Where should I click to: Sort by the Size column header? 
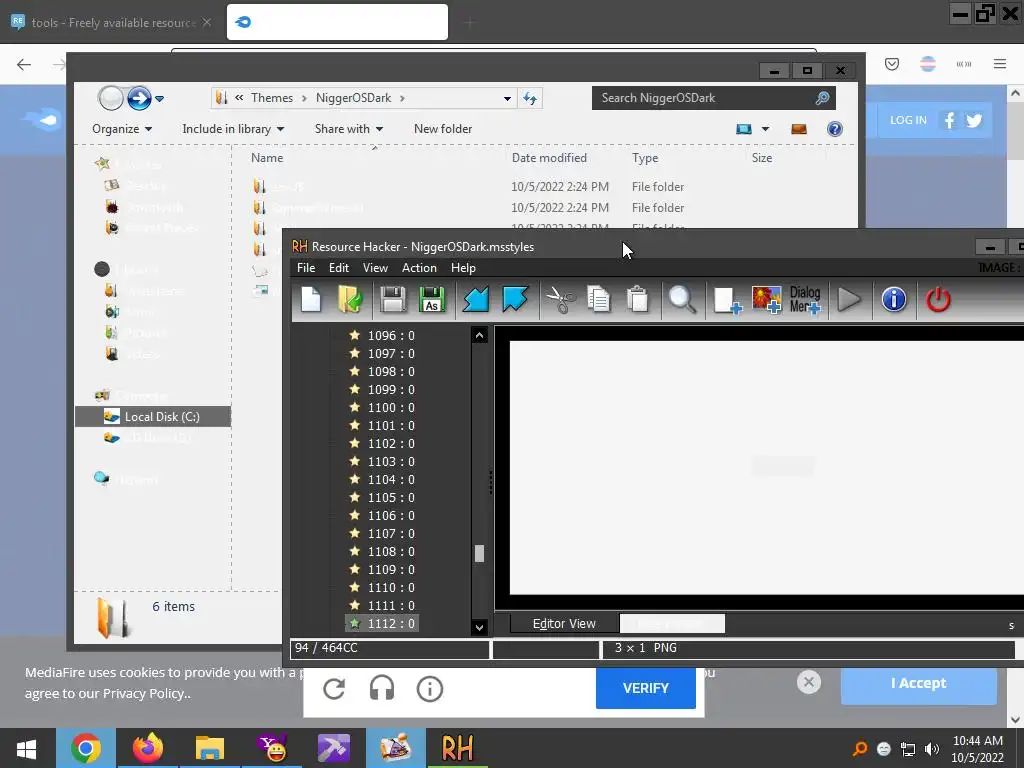[761, 158]
